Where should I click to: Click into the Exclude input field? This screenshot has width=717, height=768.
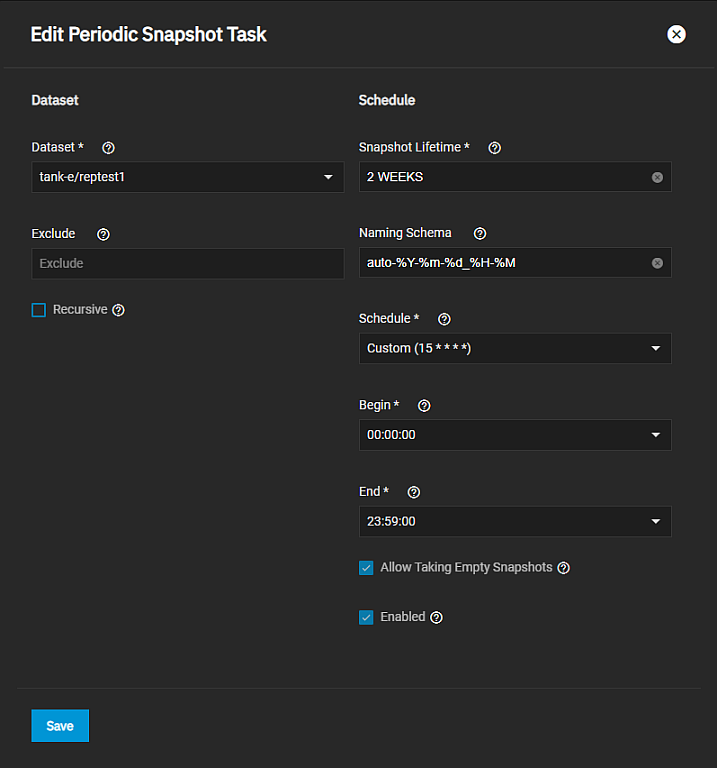(x=188, y=264)
